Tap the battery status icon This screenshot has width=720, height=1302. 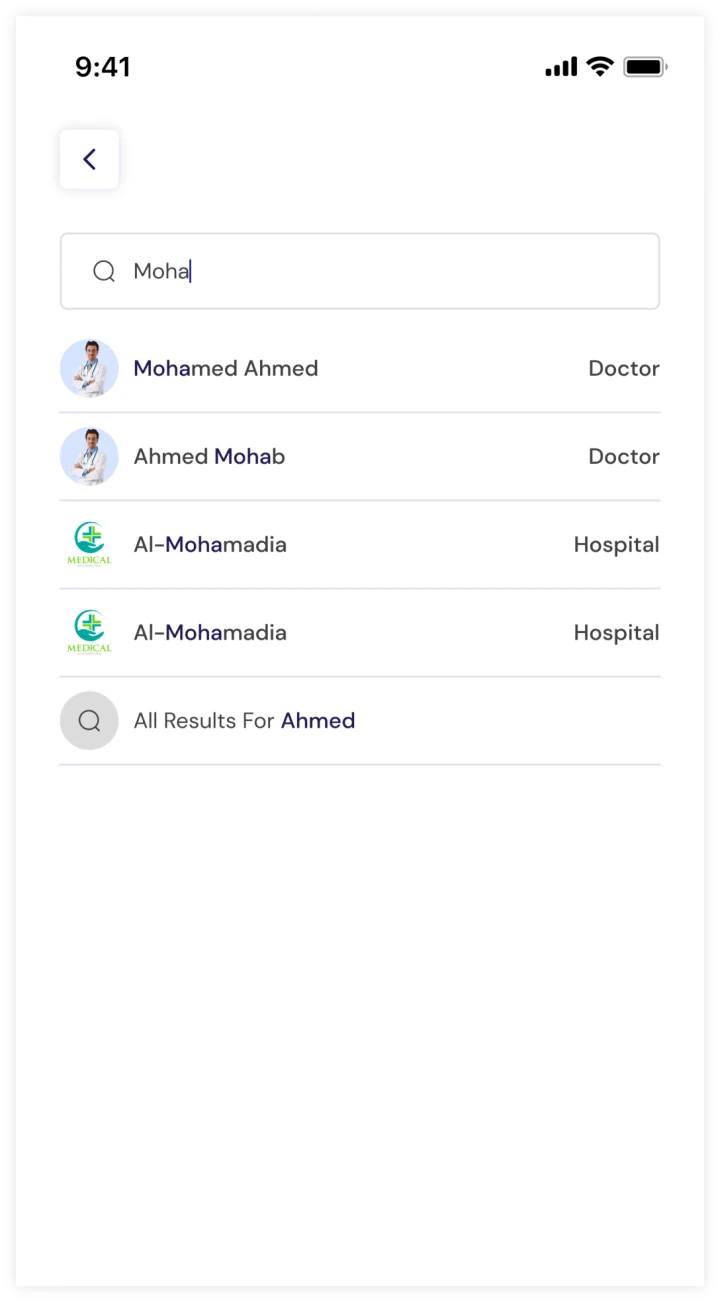point(645,67)
